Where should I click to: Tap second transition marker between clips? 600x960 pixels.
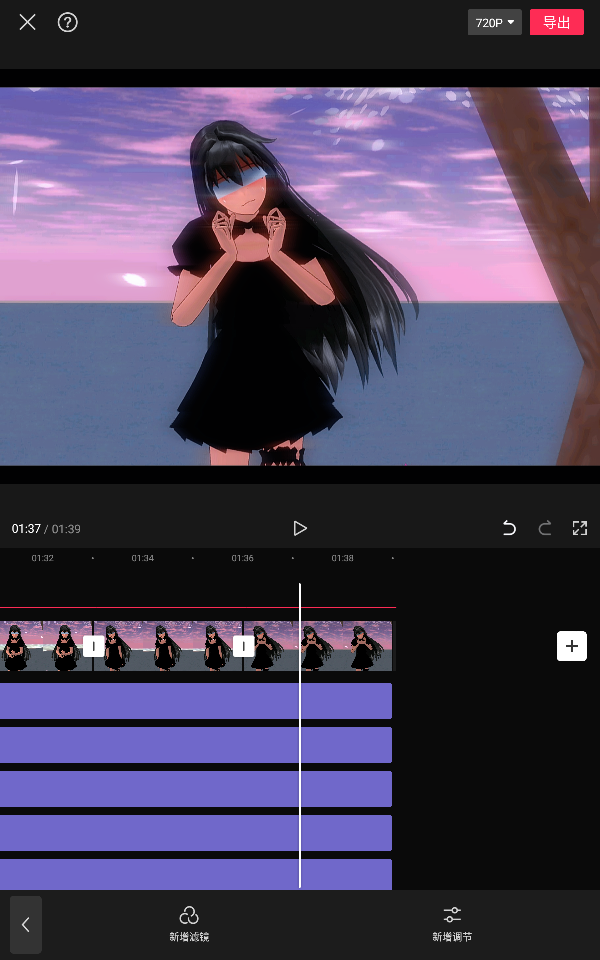[x=243, y=646]
